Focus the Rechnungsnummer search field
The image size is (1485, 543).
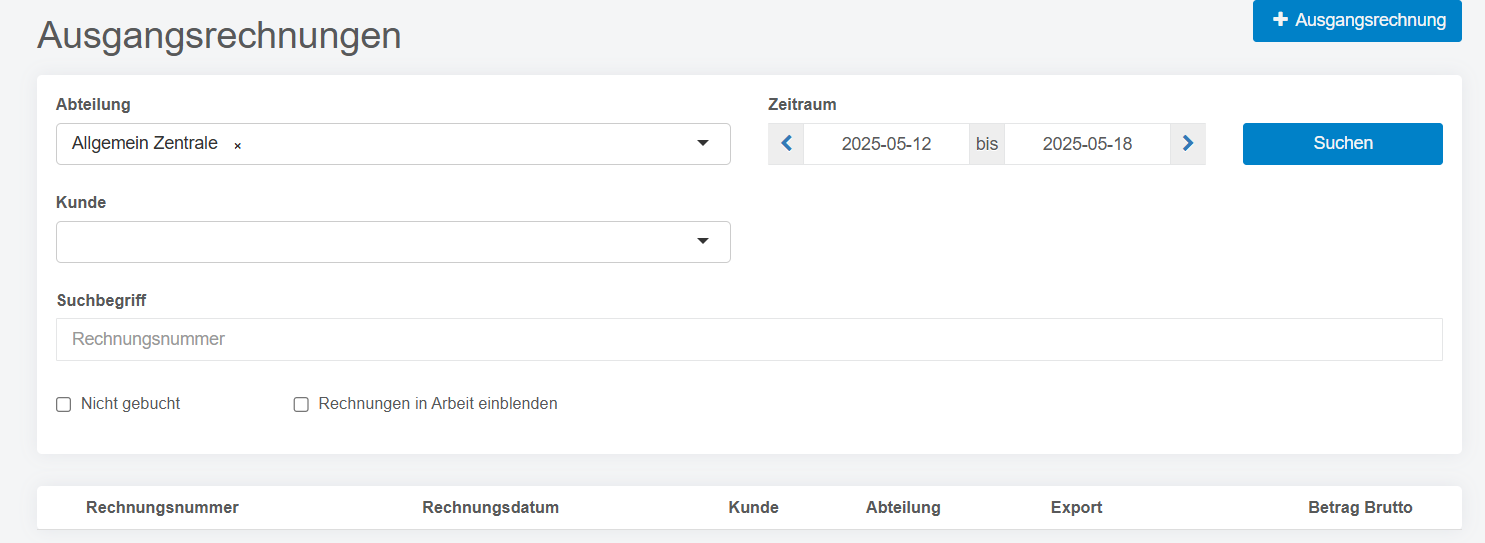[749, 339]
